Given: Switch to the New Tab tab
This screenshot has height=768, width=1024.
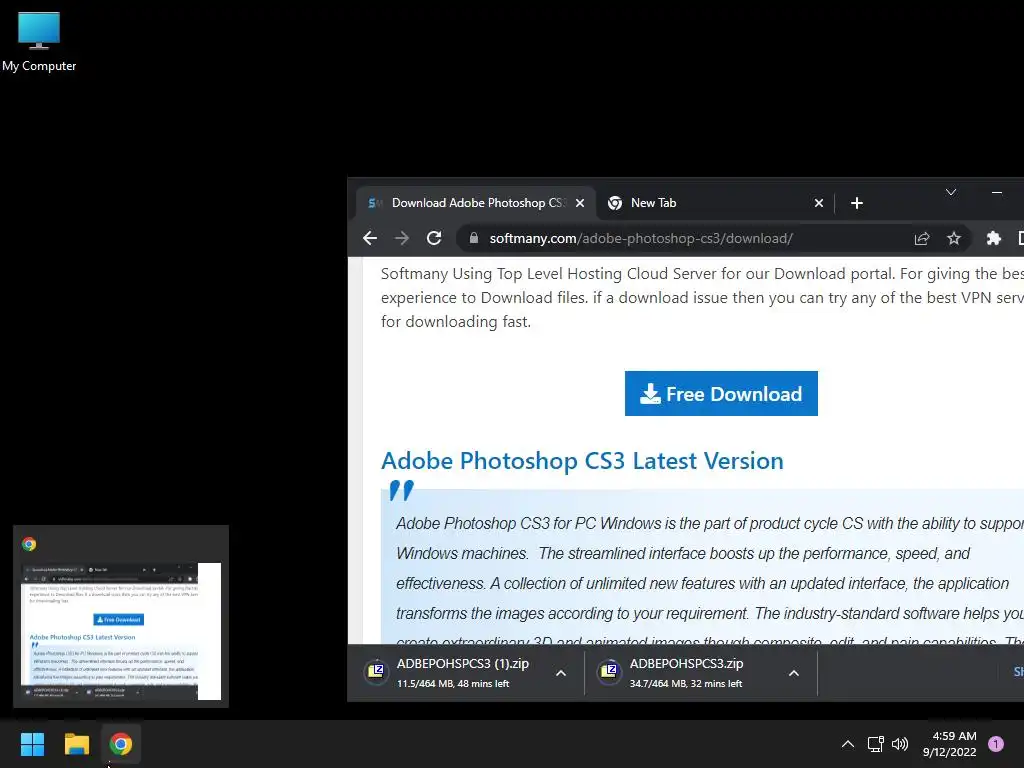Looking at the screenshot, I should tap(715, 203).
